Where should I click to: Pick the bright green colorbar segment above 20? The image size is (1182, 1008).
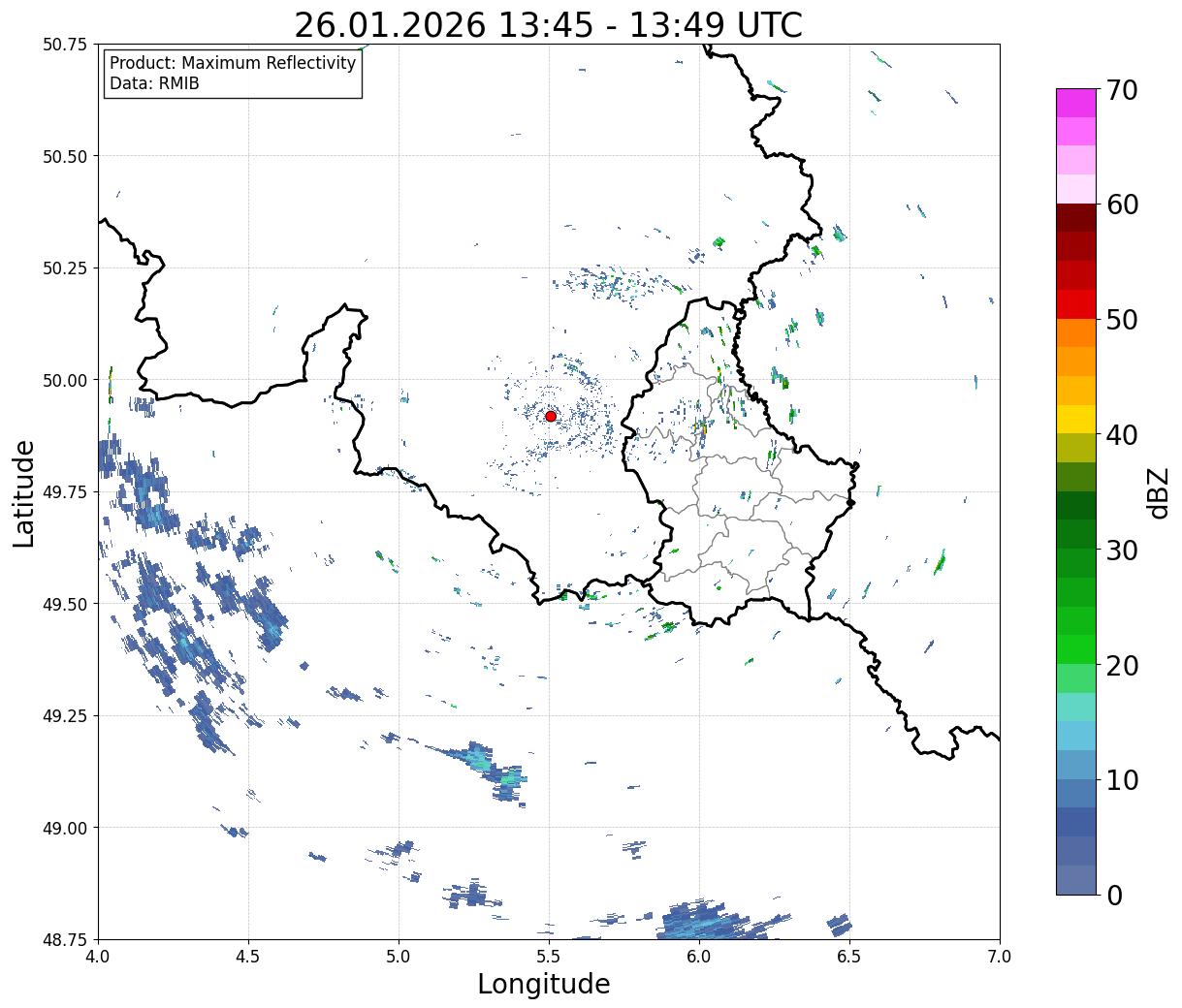[x=1076, y=648]
